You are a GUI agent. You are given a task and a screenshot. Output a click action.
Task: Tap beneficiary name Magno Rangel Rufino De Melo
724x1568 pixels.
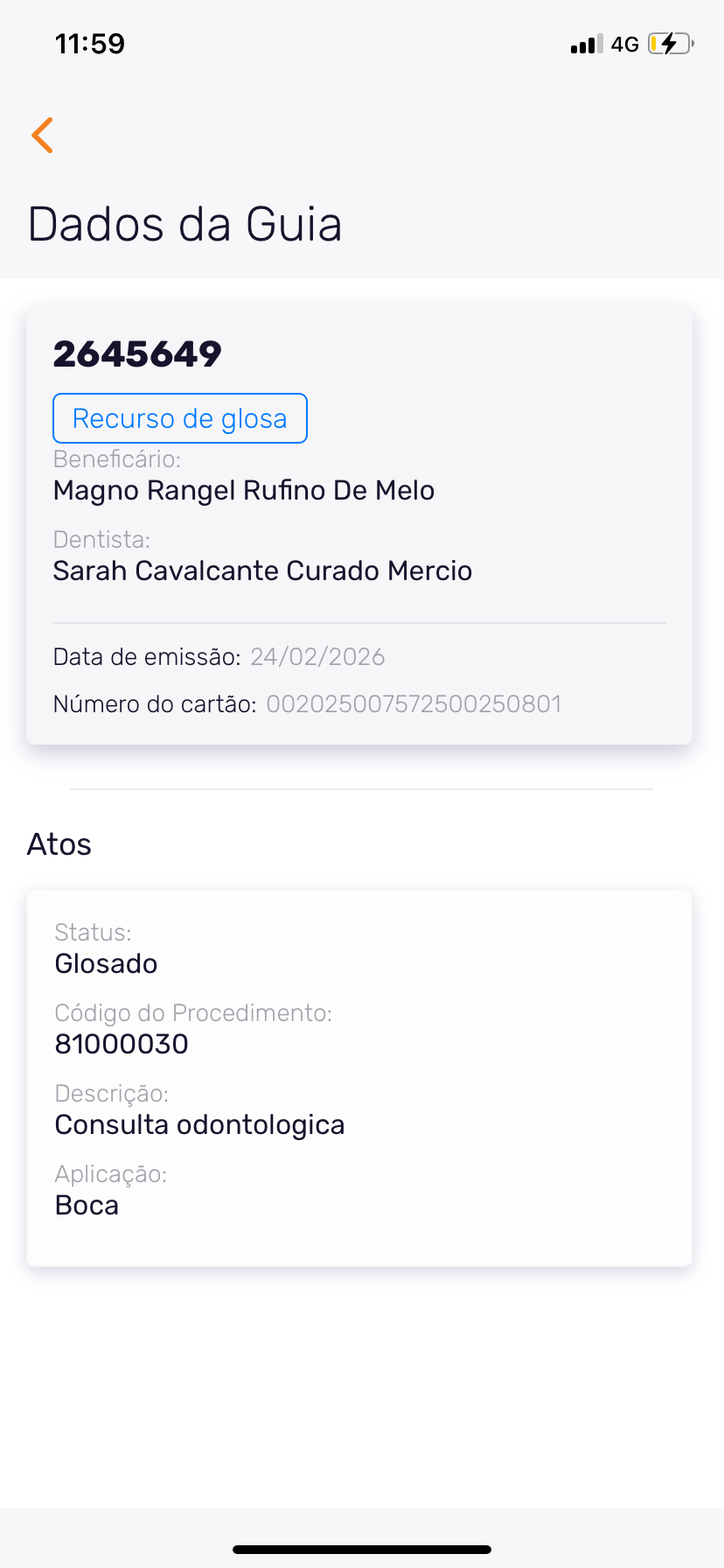(244, 490)
